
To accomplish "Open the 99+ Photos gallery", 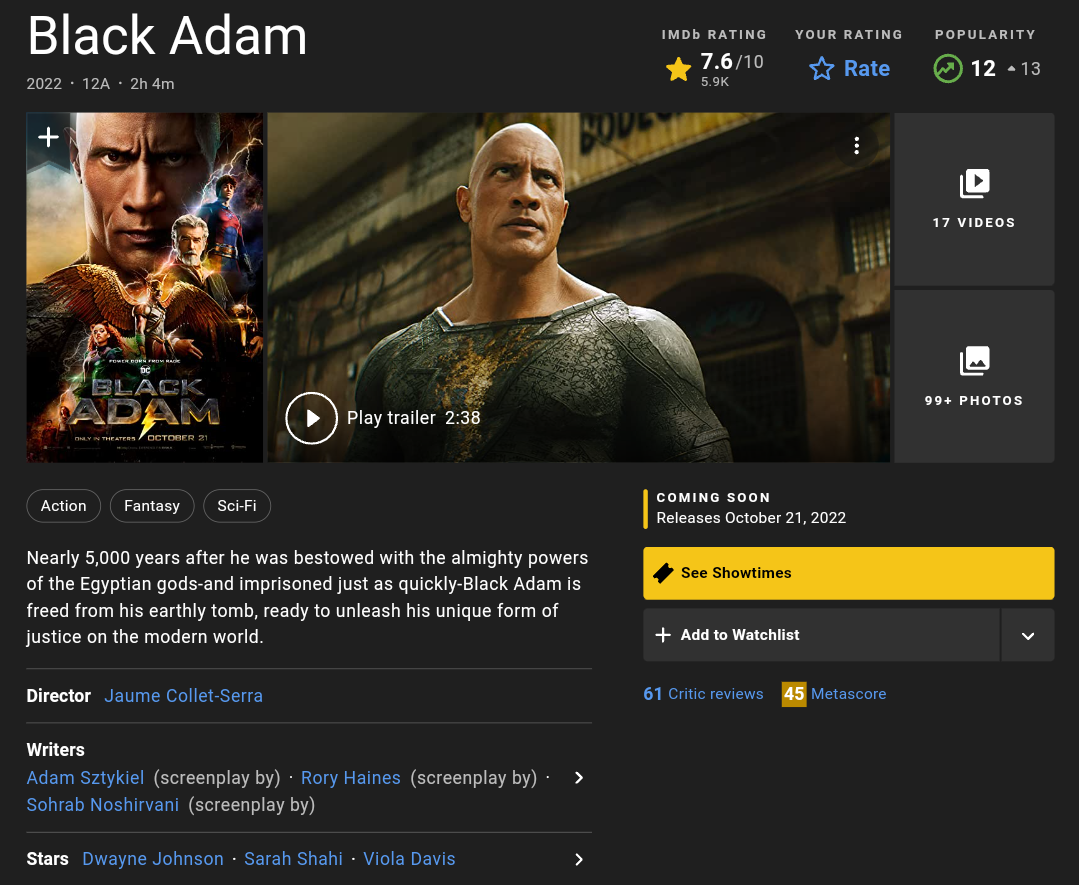I will click(x=974, y=376).
